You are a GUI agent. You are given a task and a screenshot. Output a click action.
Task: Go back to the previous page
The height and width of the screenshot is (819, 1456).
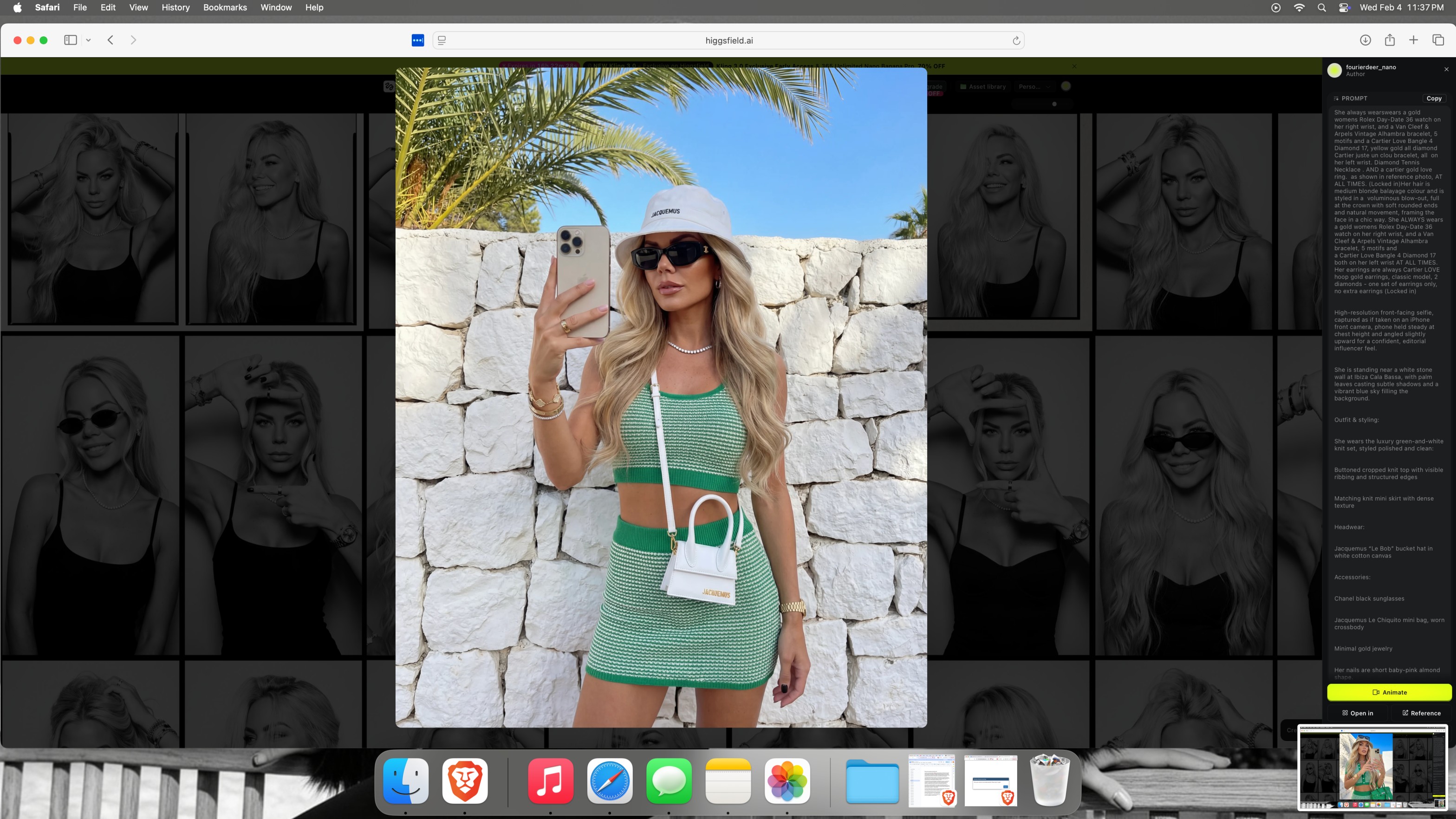pyautogui.click(x=111, y=40)
